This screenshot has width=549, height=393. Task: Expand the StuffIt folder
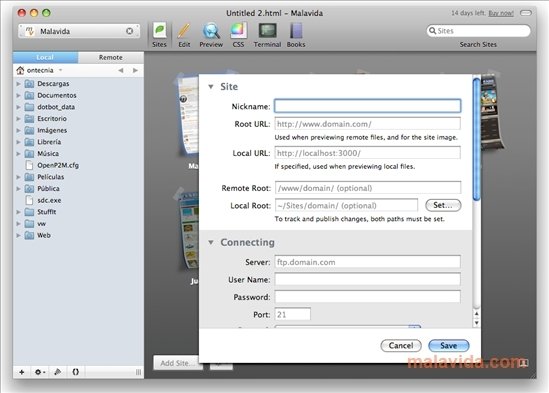tap(18, 212)
